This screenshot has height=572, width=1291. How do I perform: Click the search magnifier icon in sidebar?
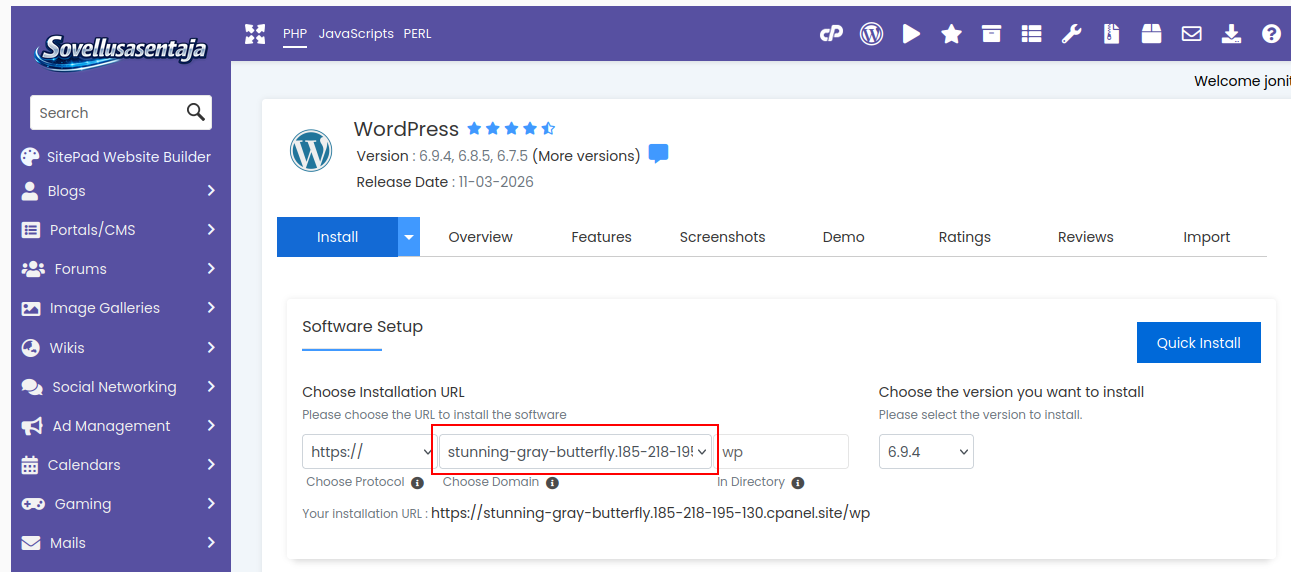click(196, 112)
